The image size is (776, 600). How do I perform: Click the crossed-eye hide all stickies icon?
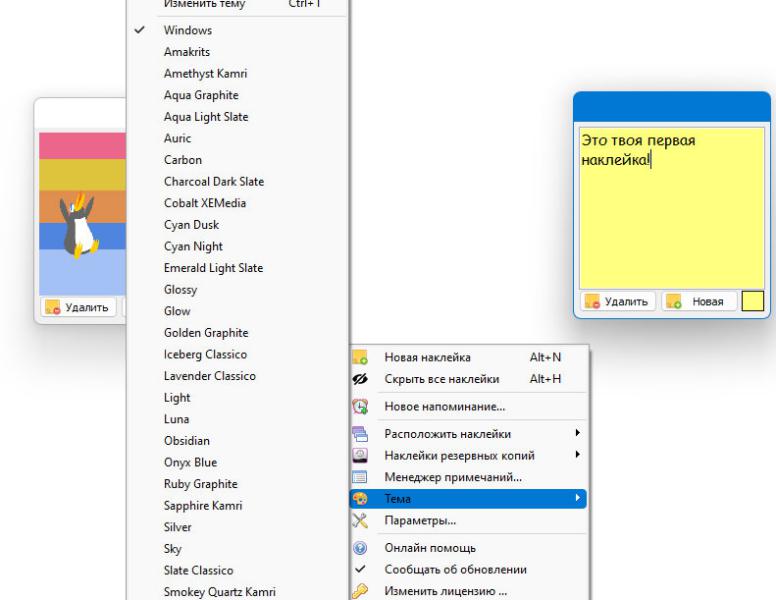360,379
